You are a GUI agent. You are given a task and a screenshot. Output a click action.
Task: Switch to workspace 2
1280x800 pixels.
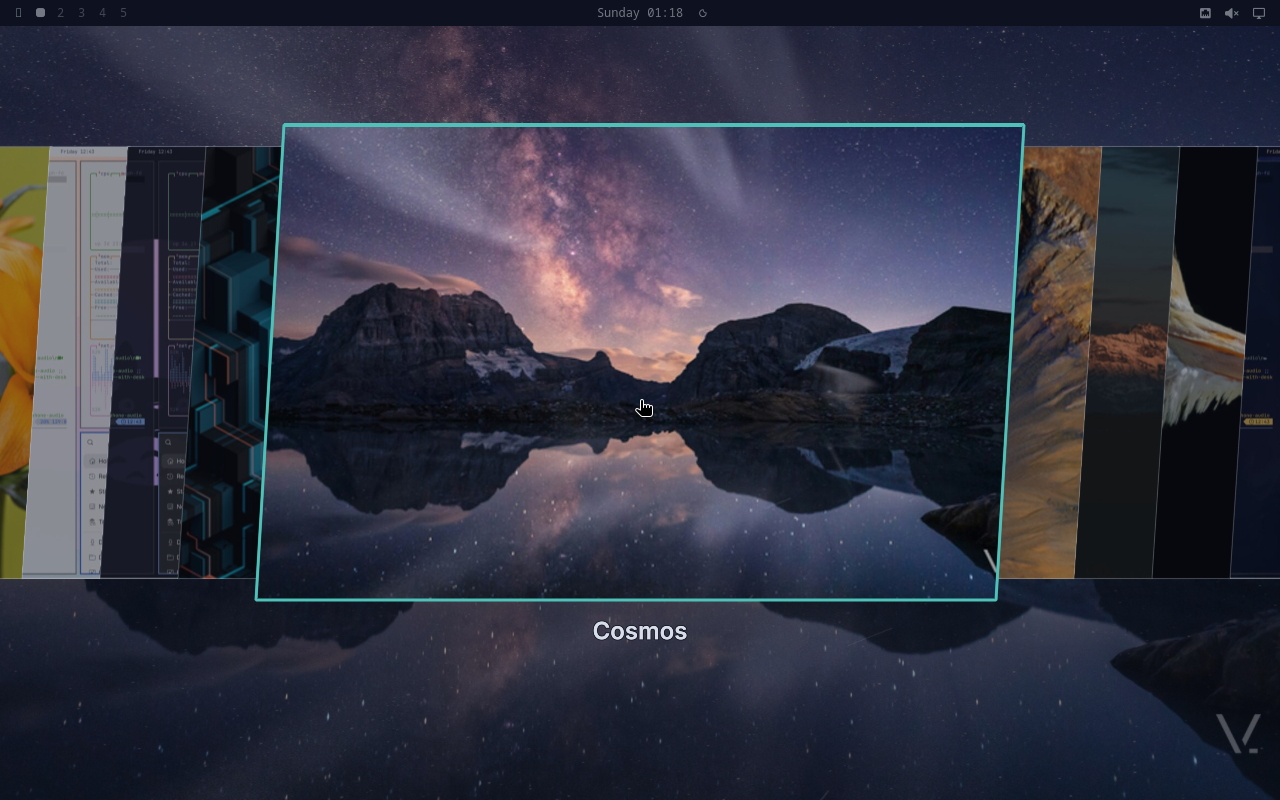(x=61, y=13)
